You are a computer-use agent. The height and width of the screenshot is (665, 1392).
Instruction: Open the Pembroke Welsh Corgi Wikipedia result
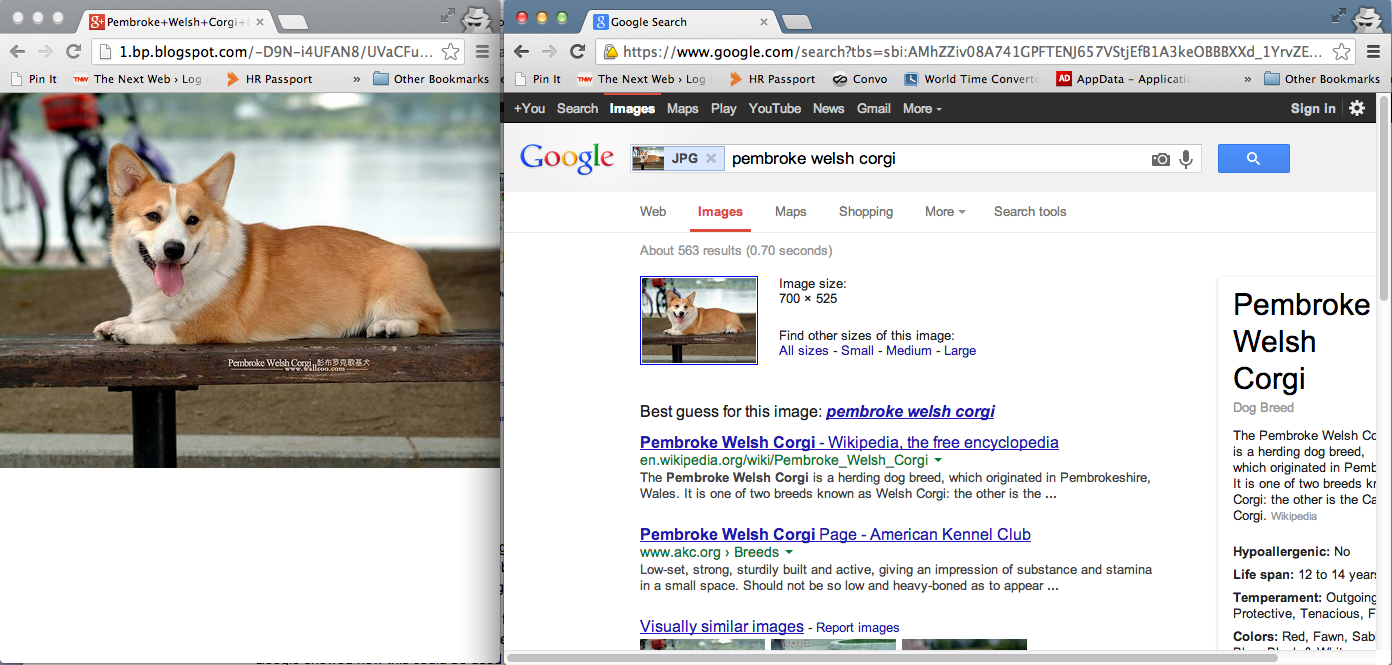point(849,442)
